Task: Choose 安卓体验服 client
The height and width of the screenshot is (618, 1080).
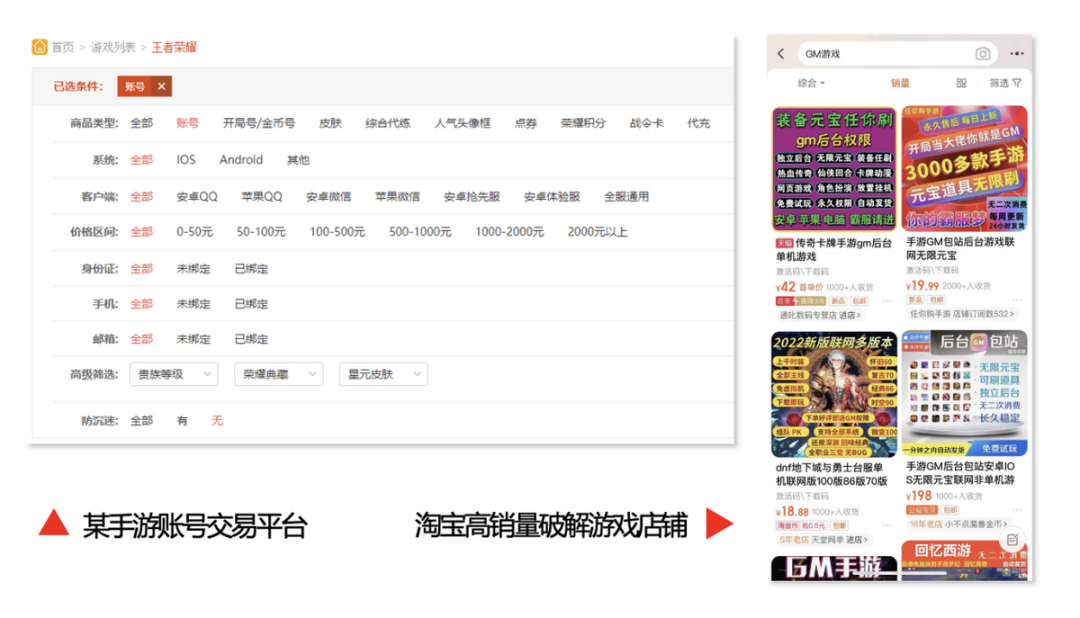Action: coord(552,196)
